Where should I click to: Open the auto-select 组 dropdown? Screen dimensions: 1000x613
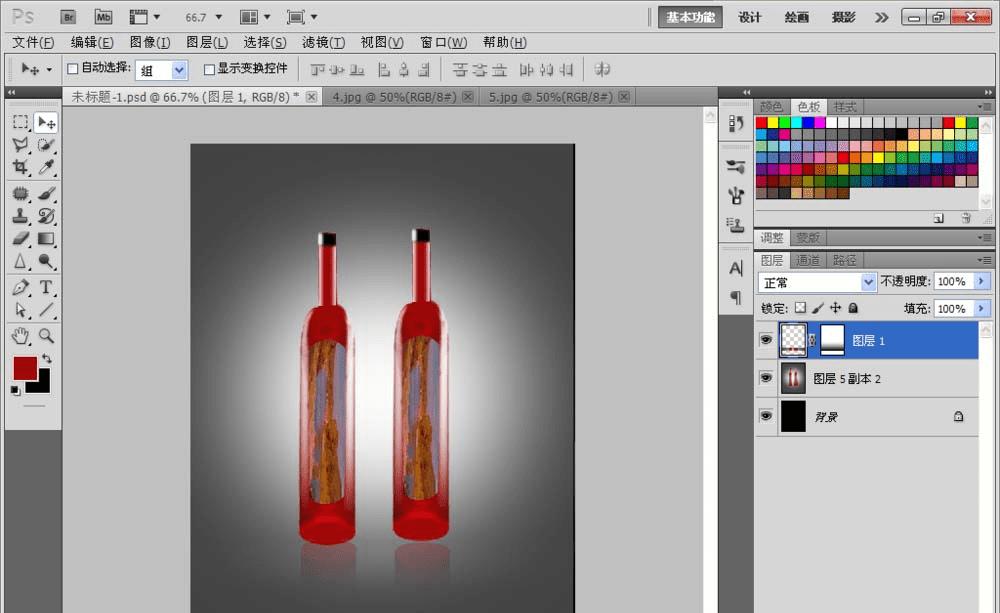179,70
